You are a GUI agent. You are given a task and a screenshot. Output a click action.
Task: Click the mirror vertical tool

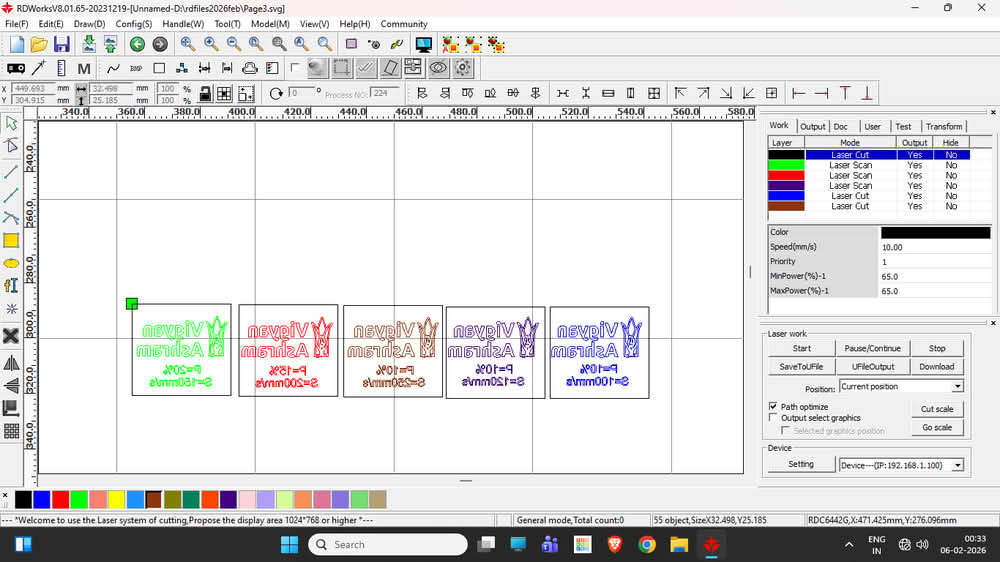point(11,385)
